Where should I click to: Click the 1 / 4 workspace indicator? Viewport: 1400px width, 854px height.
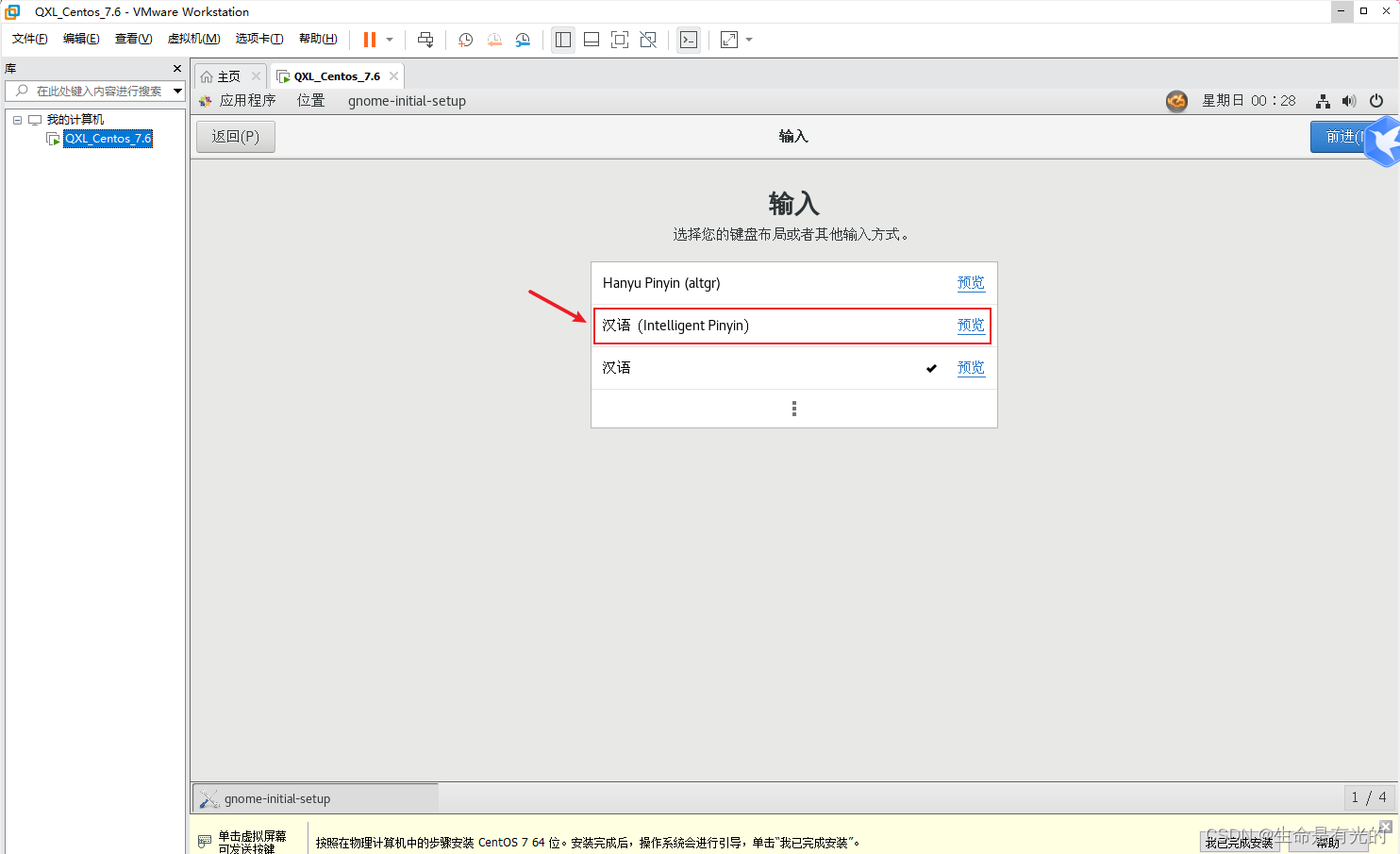pos(1369,797)
